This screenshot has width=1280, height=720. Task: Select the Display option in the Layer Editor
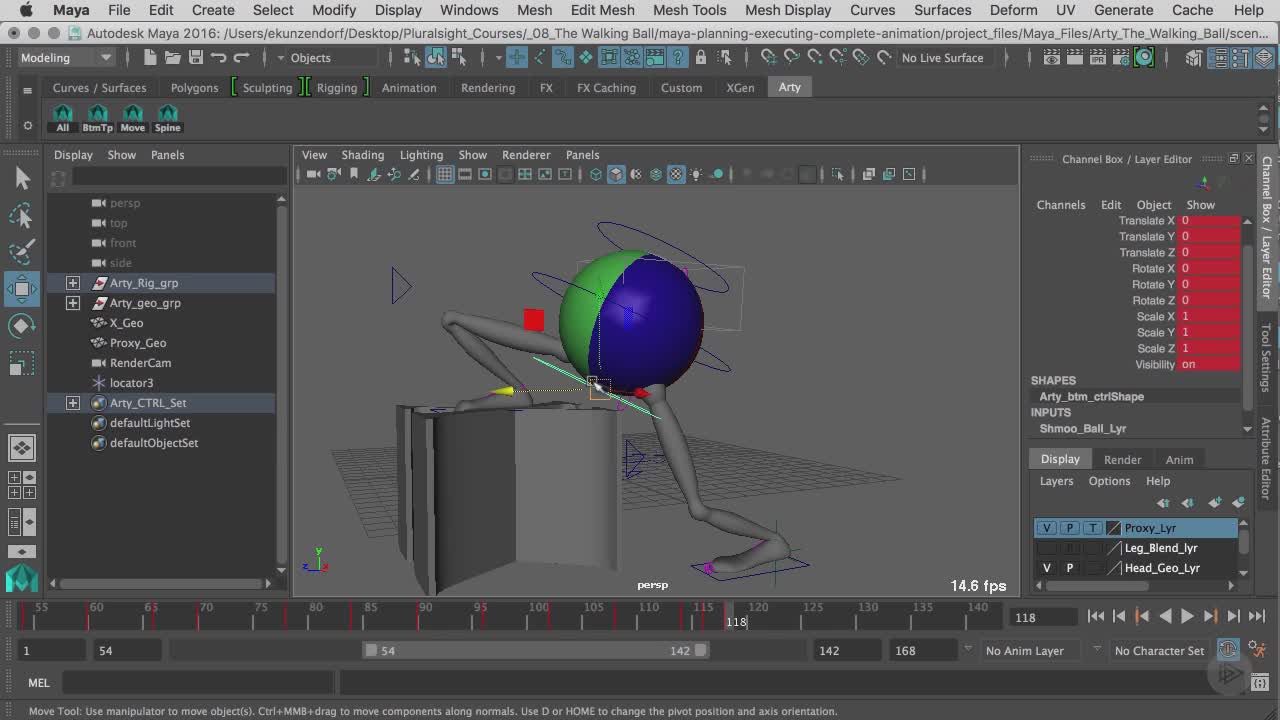tap(1060, 460)
